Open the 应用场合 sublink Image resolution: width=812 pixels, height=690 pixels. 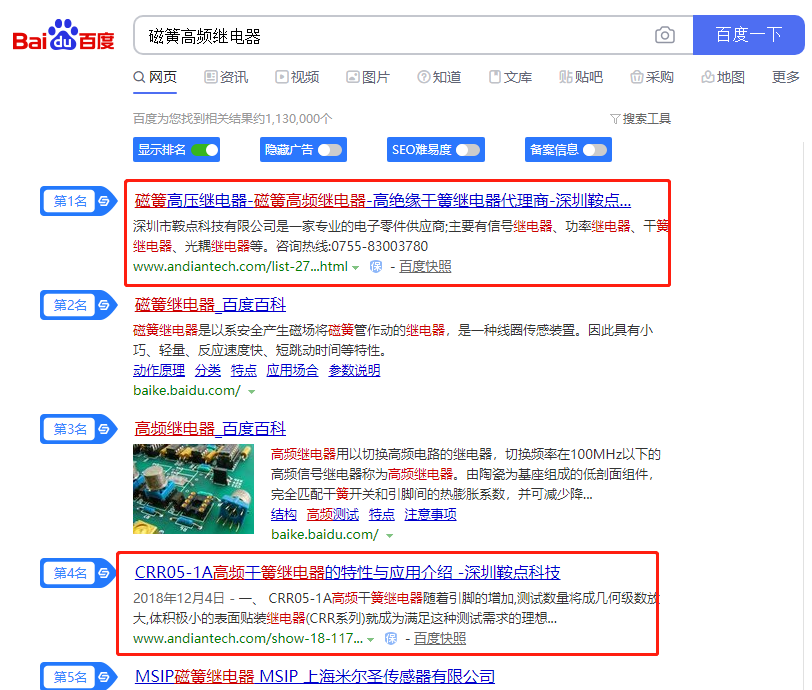(x=293, y=370)
